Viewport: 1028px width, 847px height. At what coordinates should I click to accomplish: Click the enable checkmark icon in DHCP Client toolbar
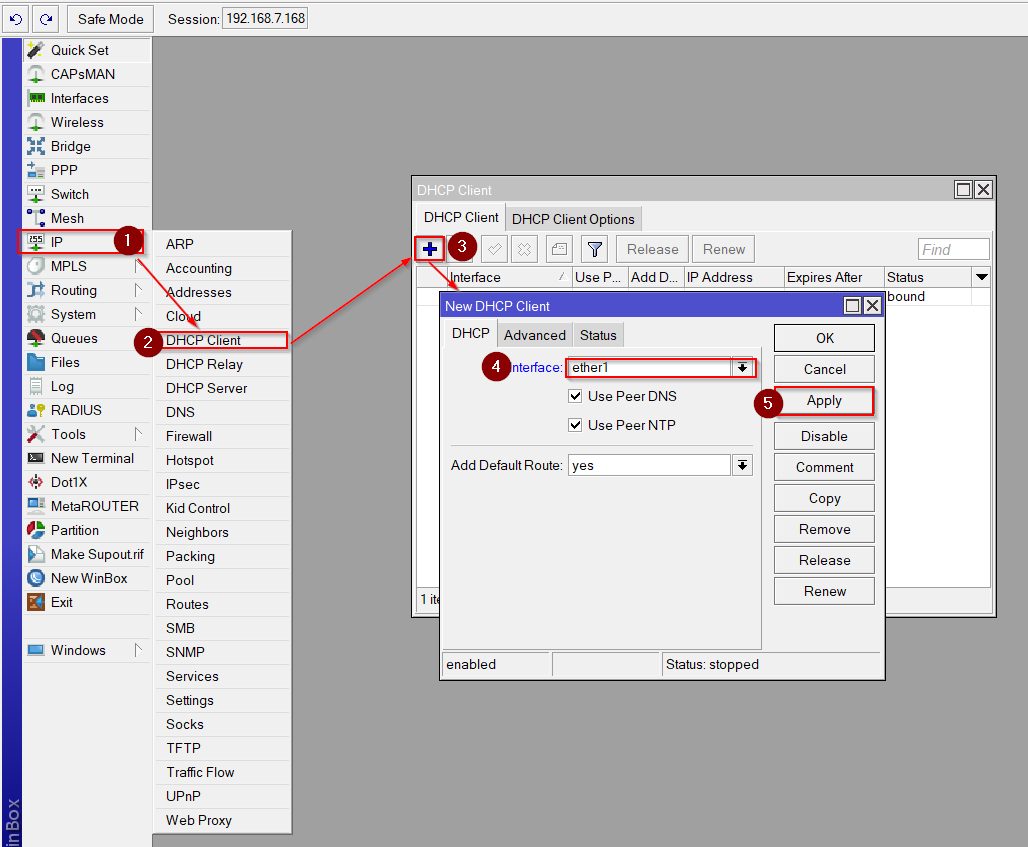[494, 249]
